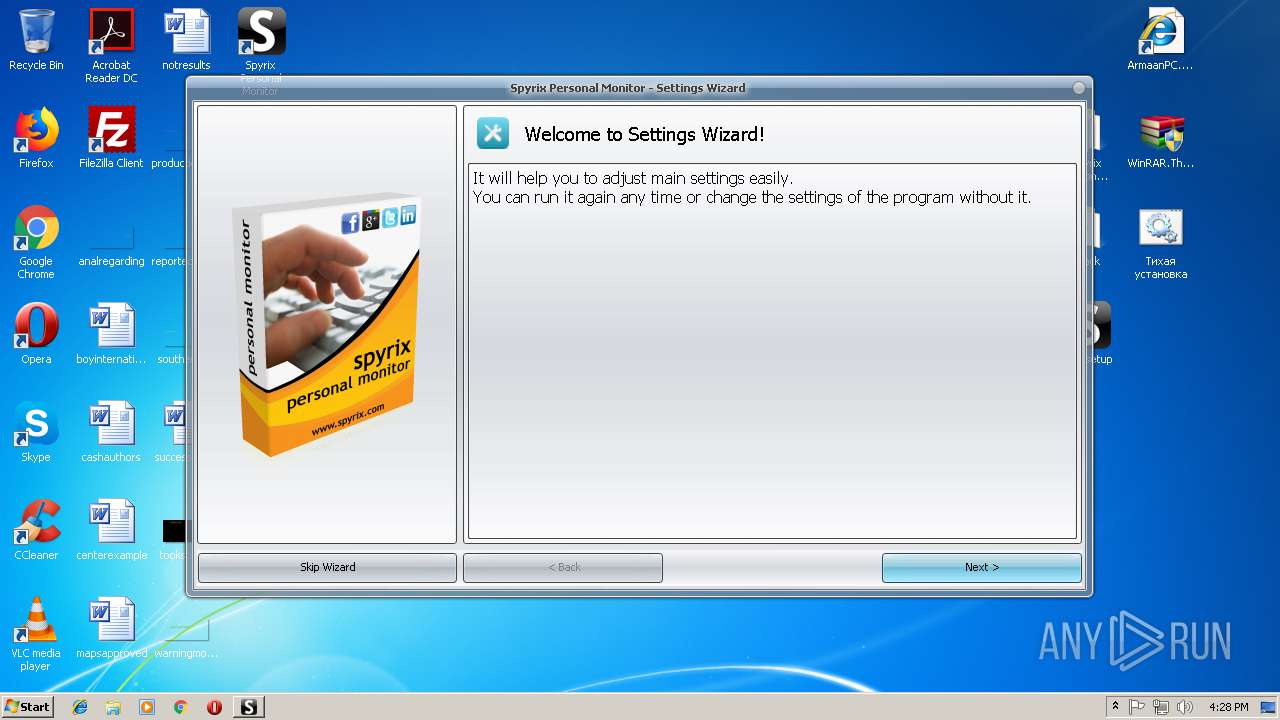Image resolution: width=1280 pixels, height=720 pixels.
Task: Open the volume speaker tray icon
Action: click(1185, 707)
